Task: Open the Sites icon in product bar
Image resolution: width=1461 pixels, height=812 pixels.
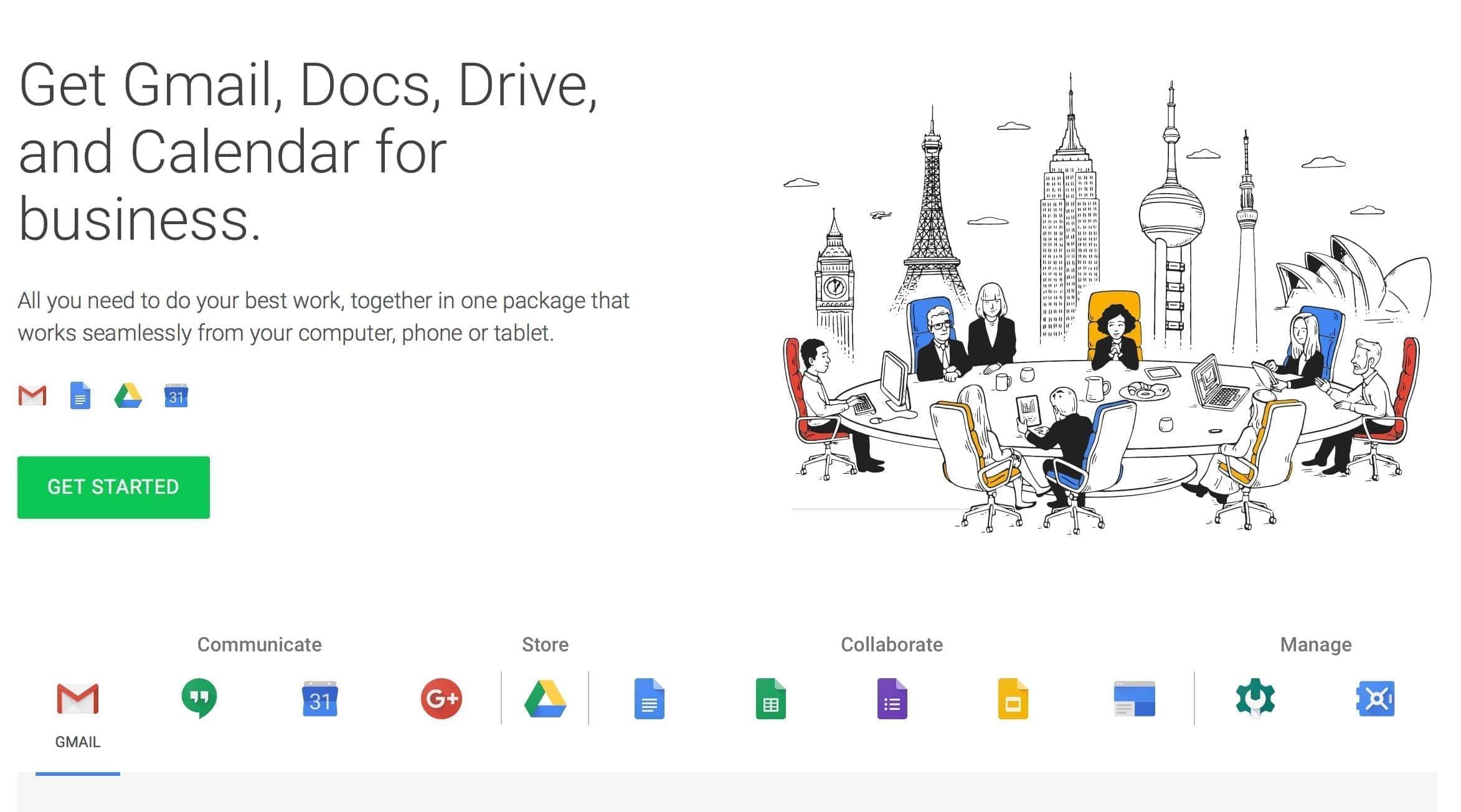Action: pyautogui.click(x=1134, y=699)
